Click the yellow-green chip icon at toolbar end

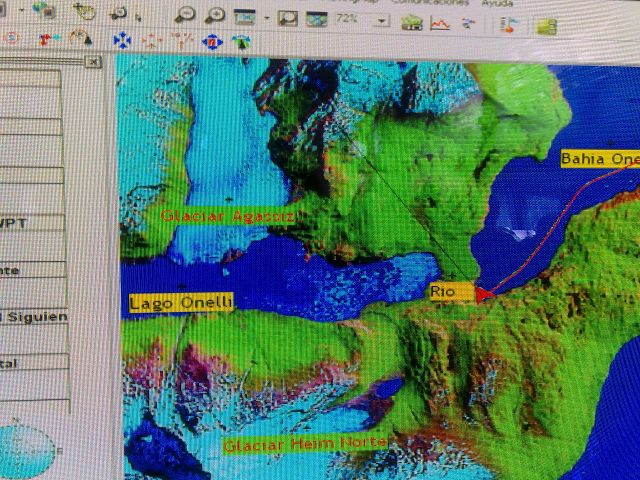pos(546,27)
